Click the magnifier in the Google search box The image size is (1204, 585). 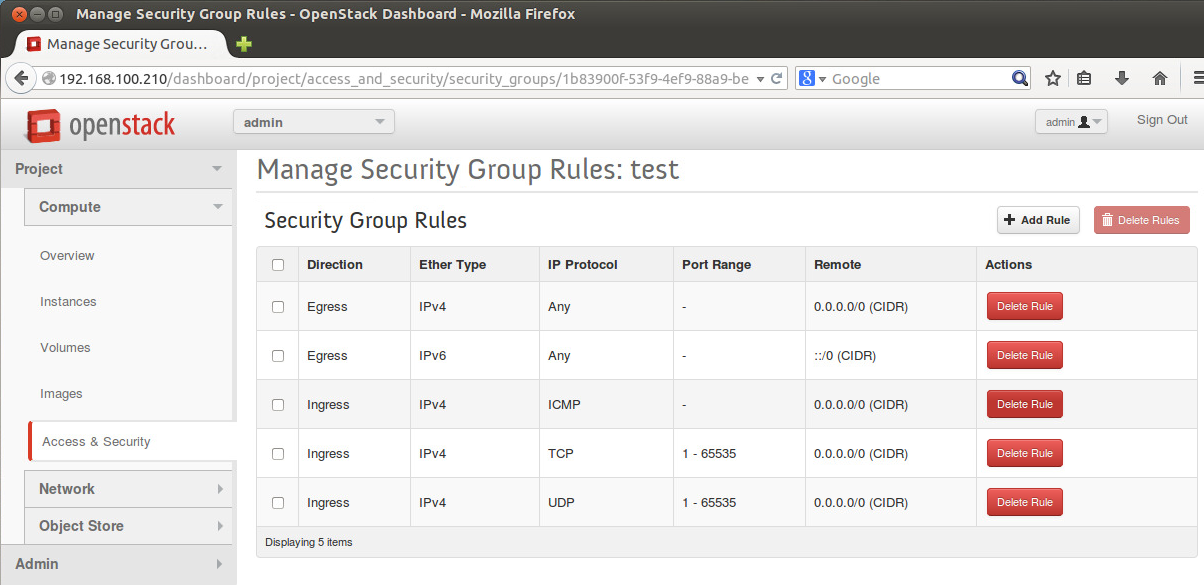(x=1019, y=77)
